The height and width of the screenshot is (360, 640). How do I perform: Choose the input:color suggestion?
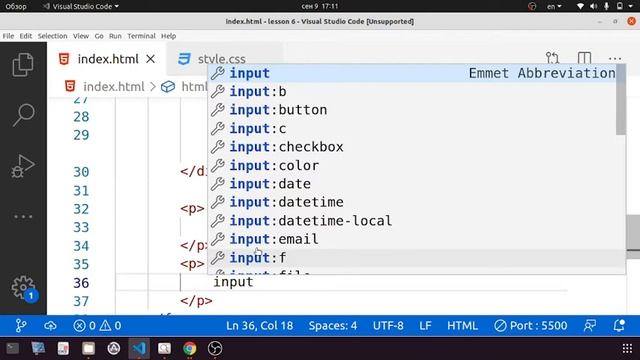click(x=413, y=166)
